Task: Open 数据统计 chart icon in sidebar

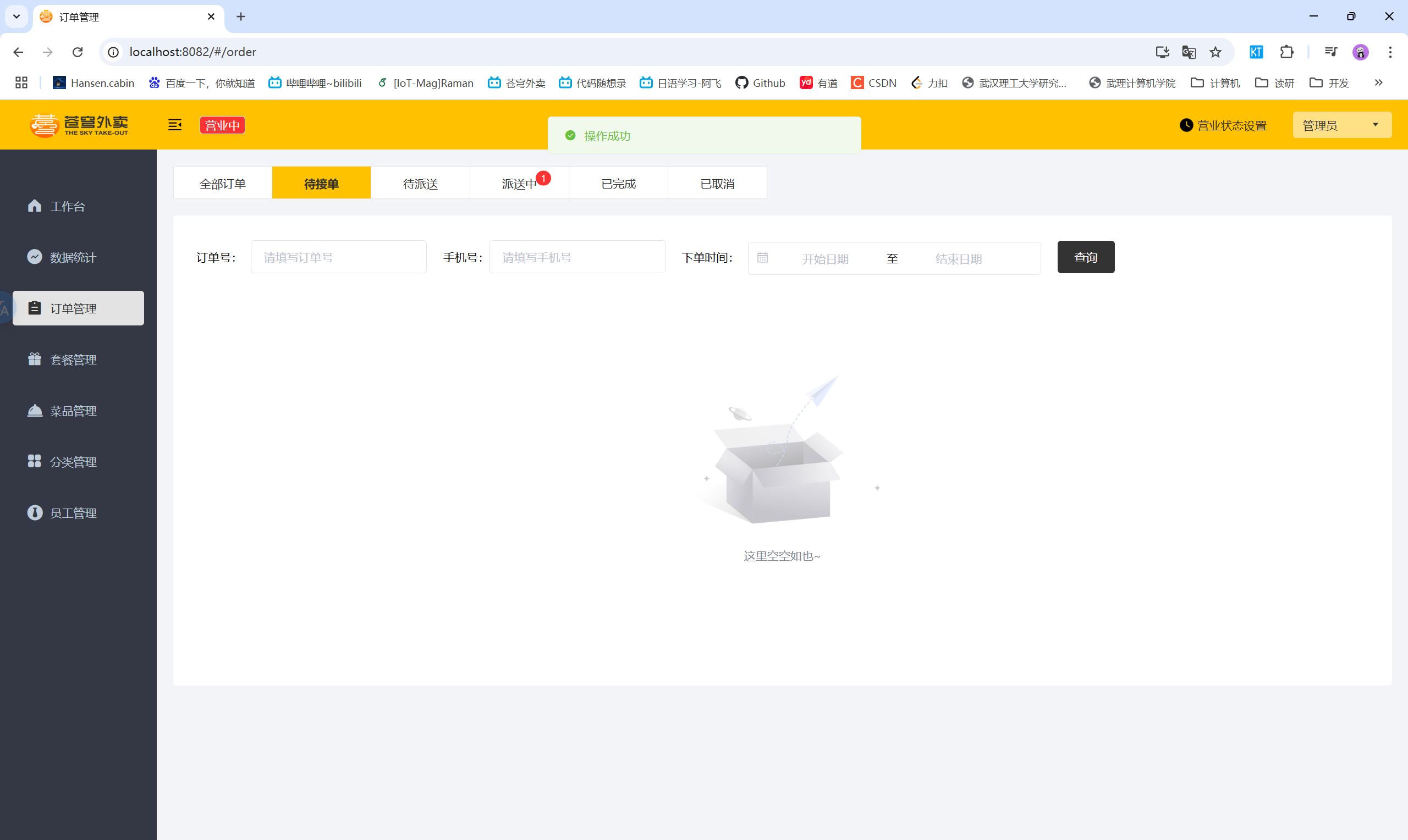Action: (x=35, y=257)
